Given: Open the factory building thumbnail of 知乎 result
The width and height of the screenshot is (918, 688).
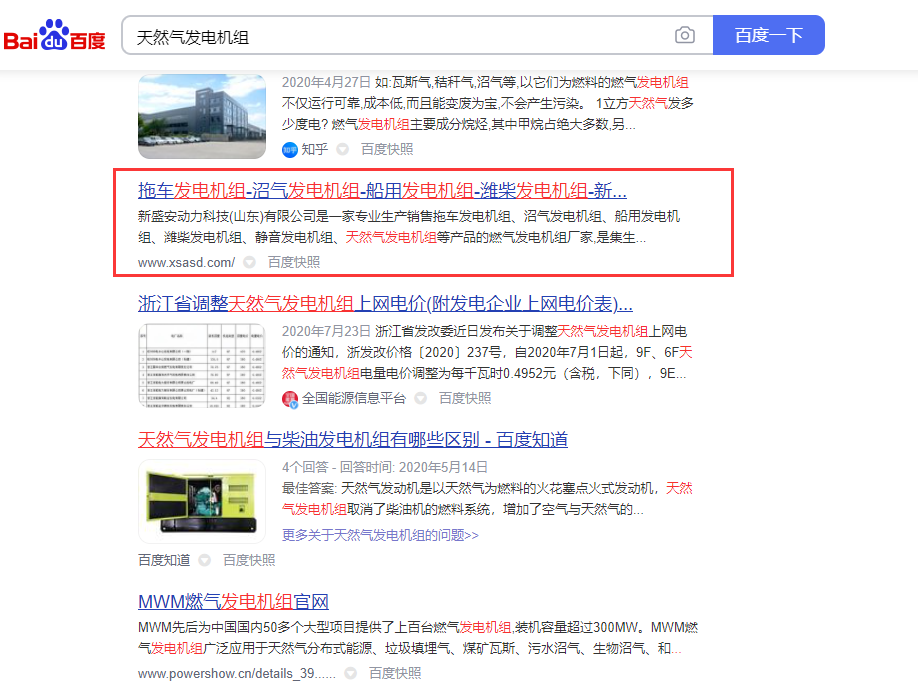Looking at the screenshot, I should [202, 117].
